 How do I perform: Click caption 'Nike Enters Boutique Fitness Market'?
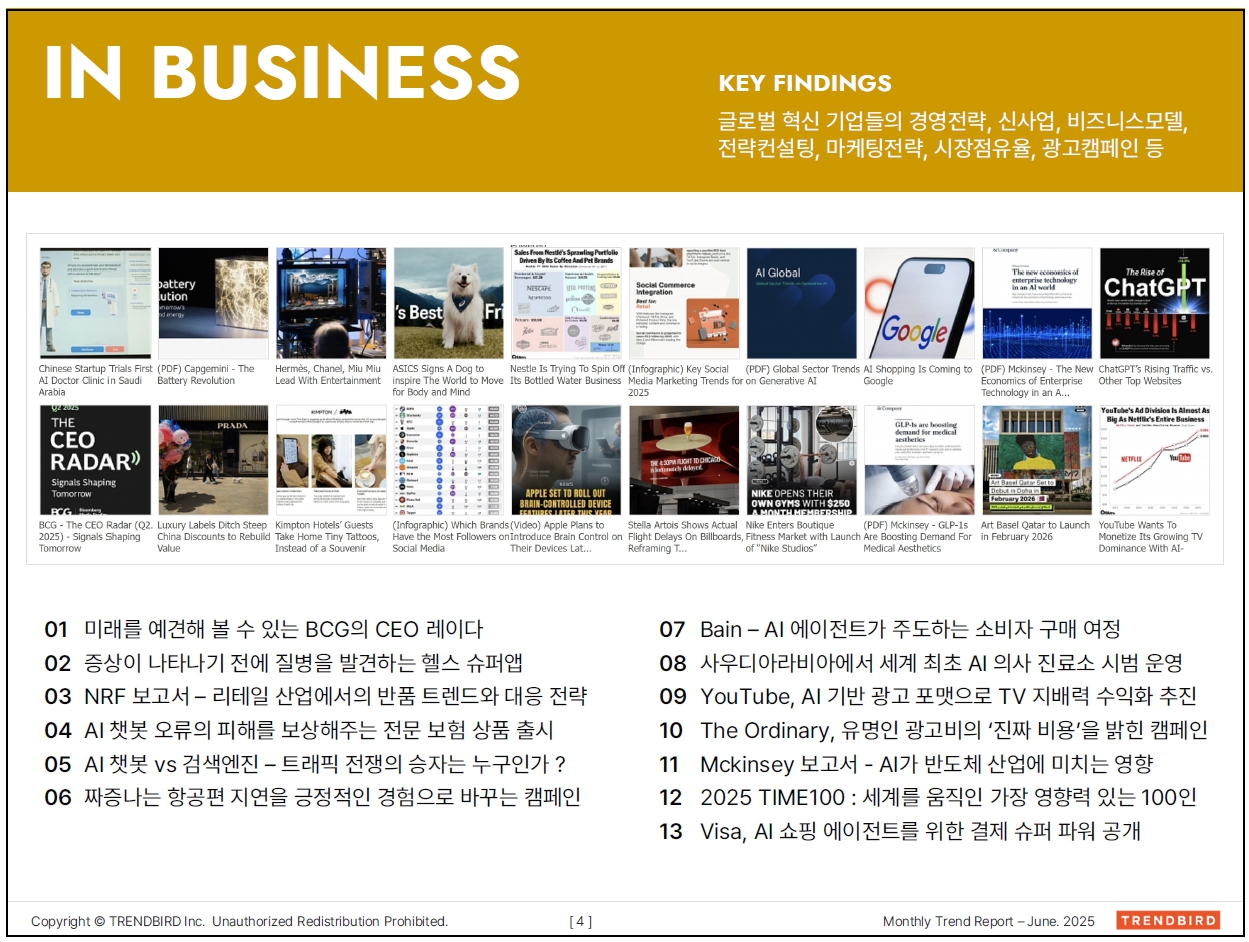803,537
